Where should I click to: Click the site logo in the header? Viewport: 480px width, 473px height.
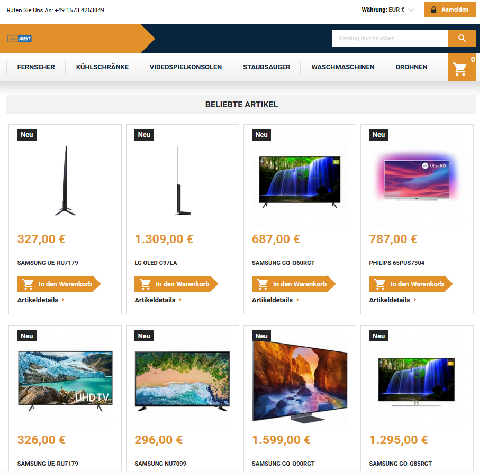tap(19, 39)
